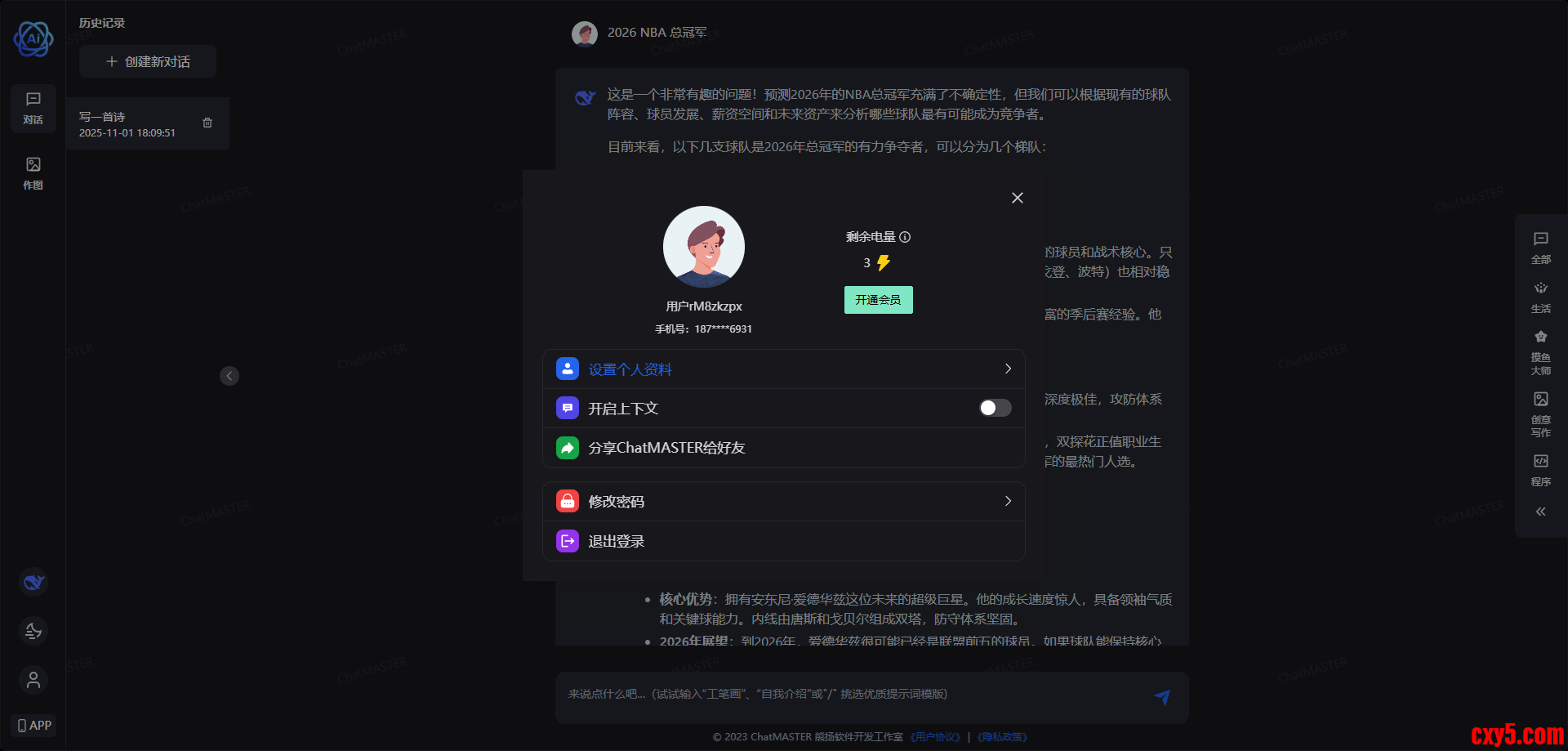Select the 全部 category in right panel

(x=1541, y=248)
